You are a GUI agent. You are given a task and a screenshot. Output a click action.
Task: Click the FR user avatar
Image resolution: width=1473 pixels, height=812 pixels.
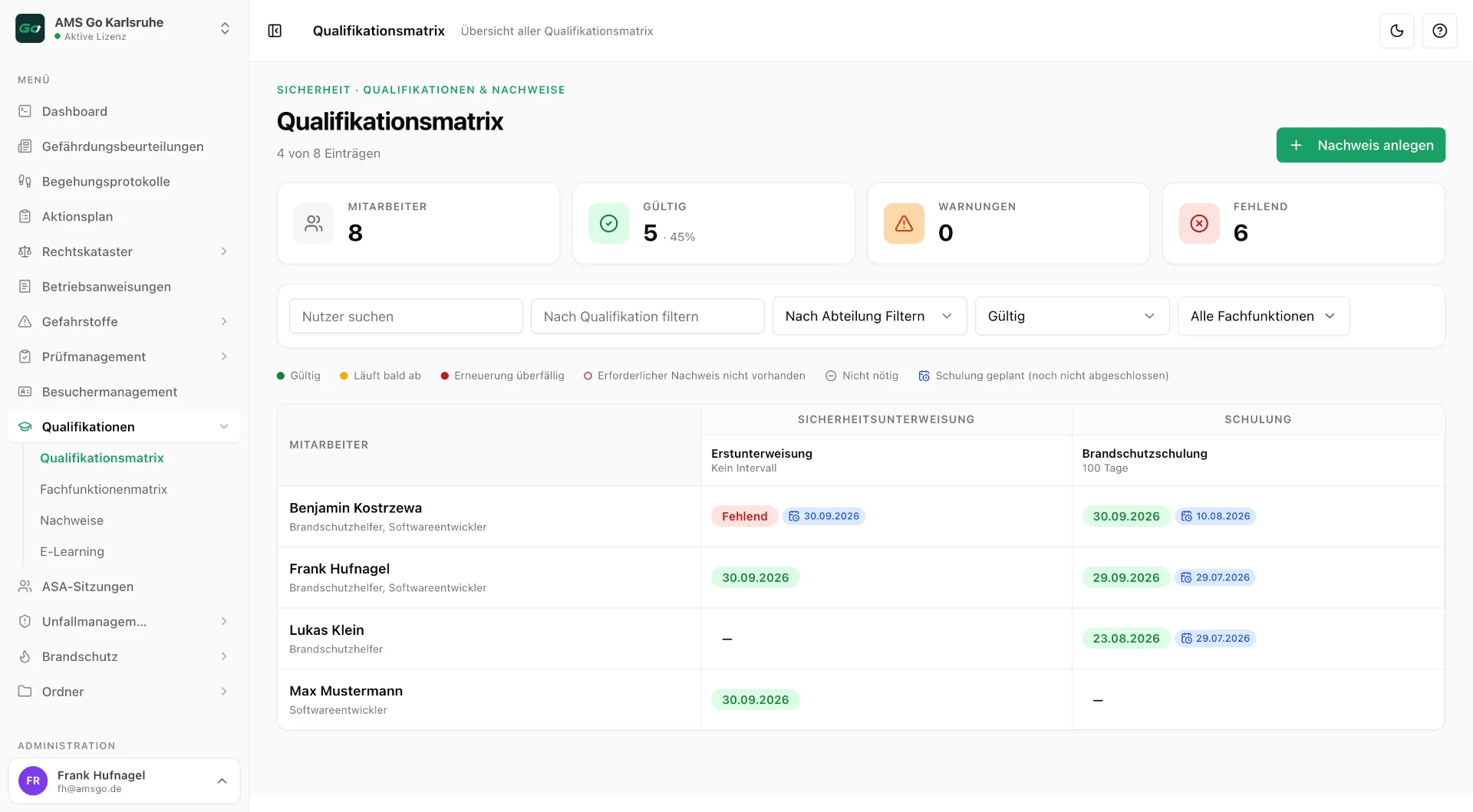coord(33,781)
